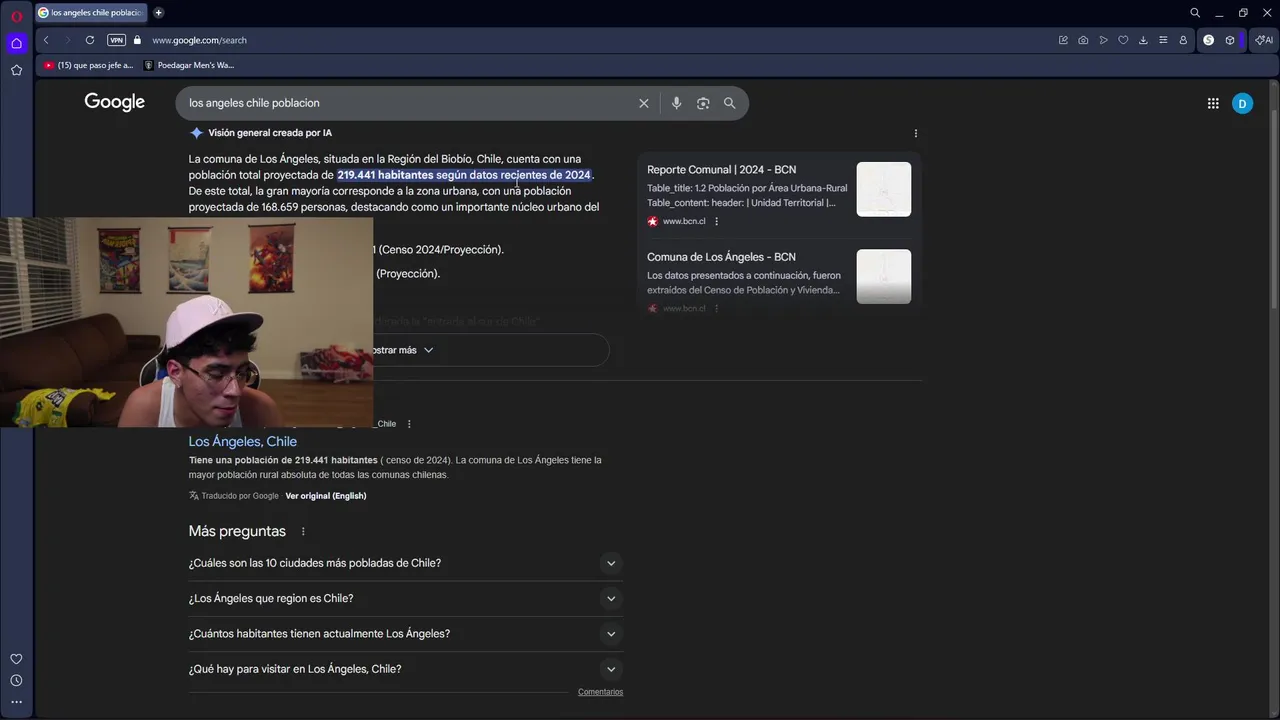Add page to bookmarks with toolbar heart

(x=1123, y=40)
